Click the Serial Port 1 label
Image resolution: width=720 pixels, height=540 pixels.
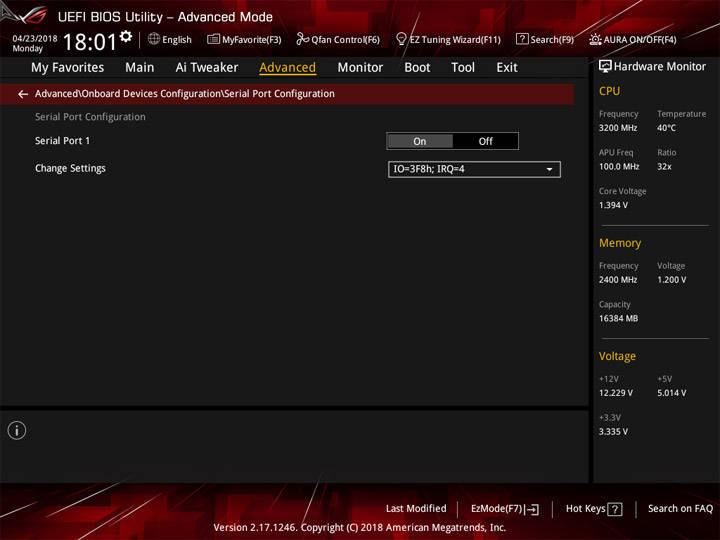(x=62, y=141)
